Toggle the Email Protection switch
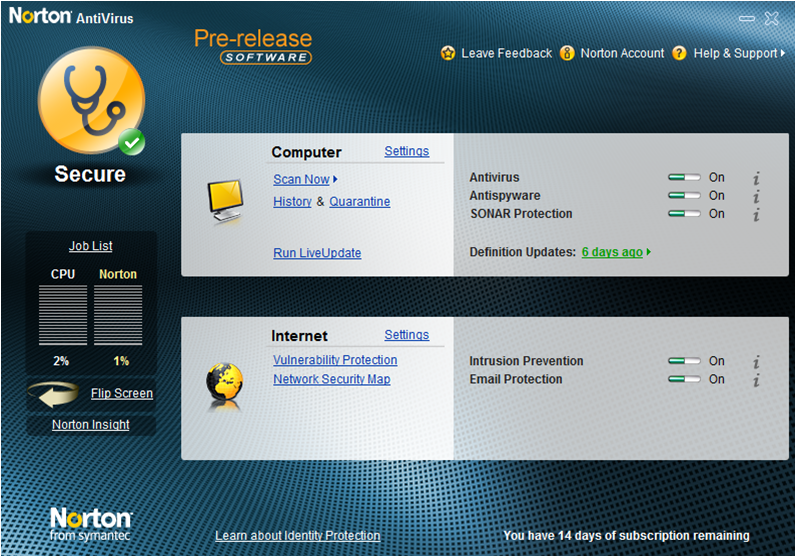The width and height of the screenshot is (796, 557). tap(684, 379)
